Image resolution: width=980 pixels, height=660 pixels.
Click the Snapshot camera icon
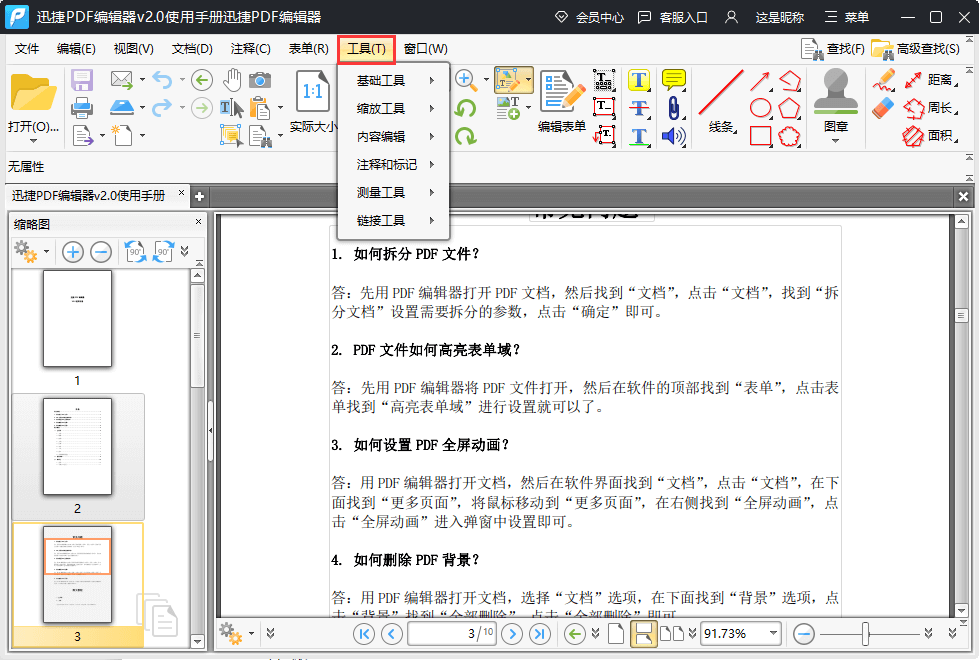[x=260, y=80]
